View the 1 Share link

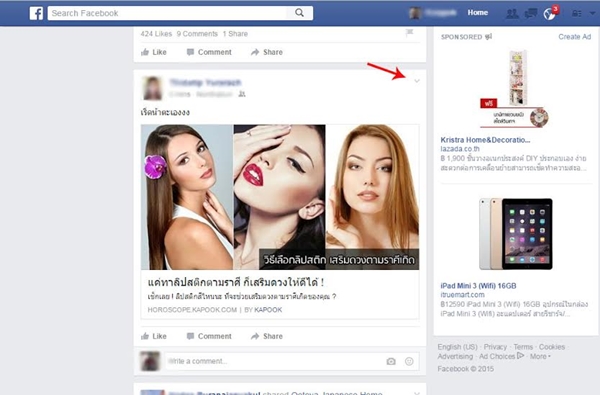pyautogui.click(x=235, y=34)
